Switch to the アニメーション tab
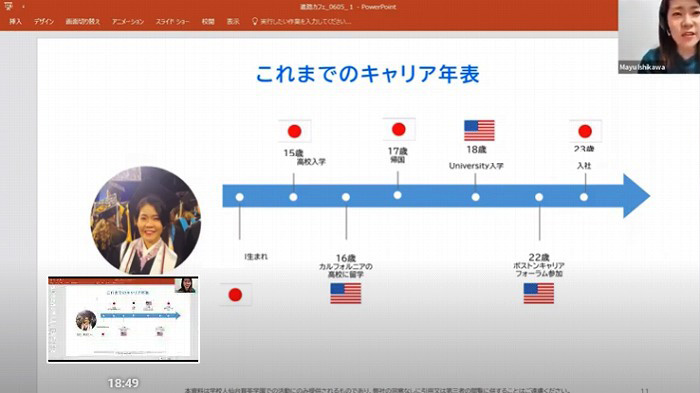Image resolution: width=700 pixels, height=393 pixels. 128,21
